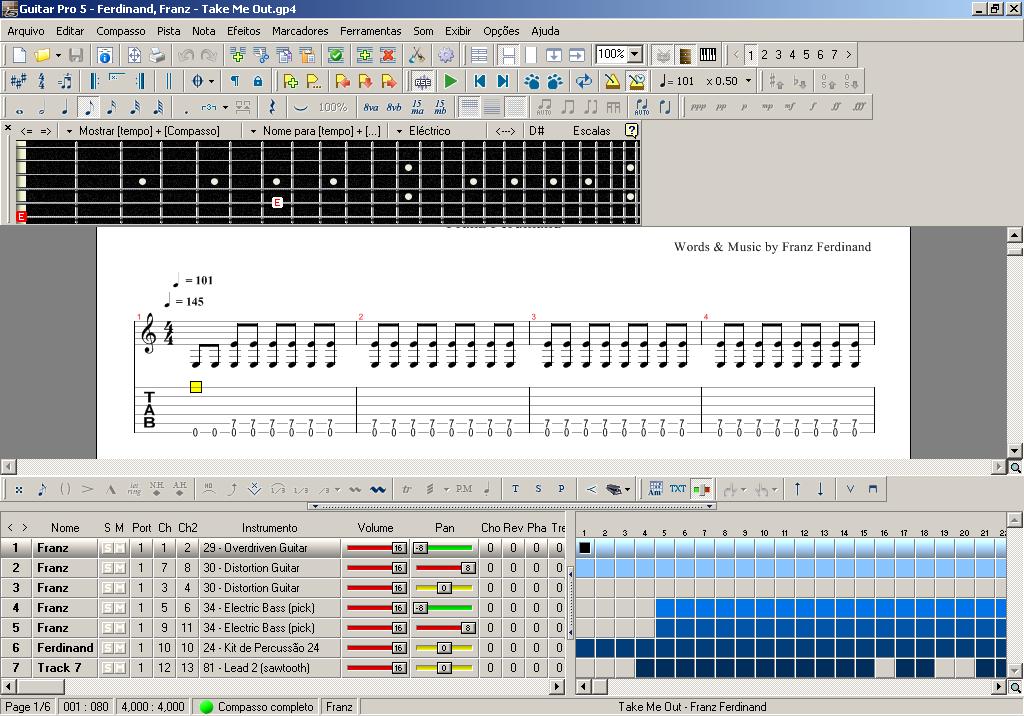Open the tempo speed x 0.50 dropdown
Viewport: 1024px width, 716px height.
[x=748, y=82]
